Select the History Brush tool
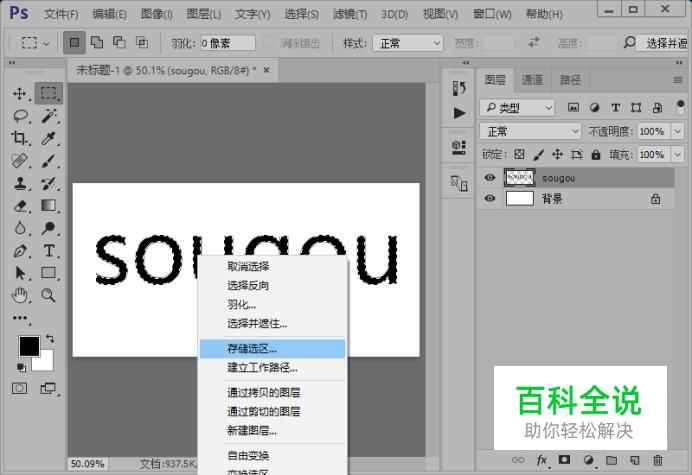 [x=49, y=183]
